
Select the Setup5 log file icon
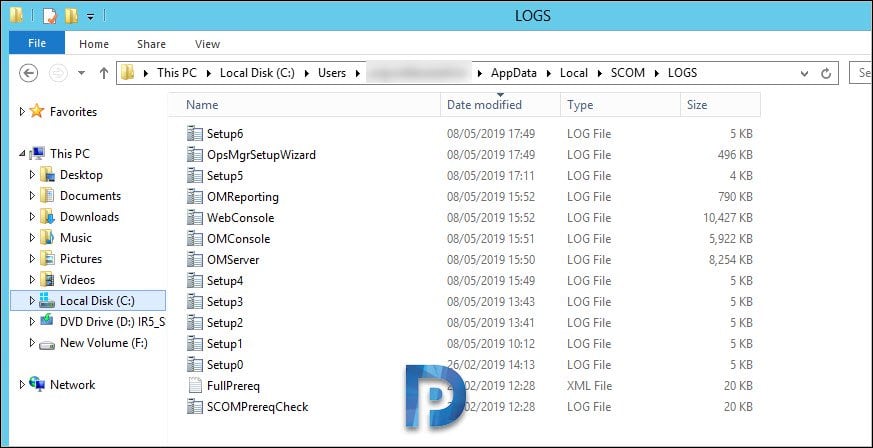tap(194, 176)
